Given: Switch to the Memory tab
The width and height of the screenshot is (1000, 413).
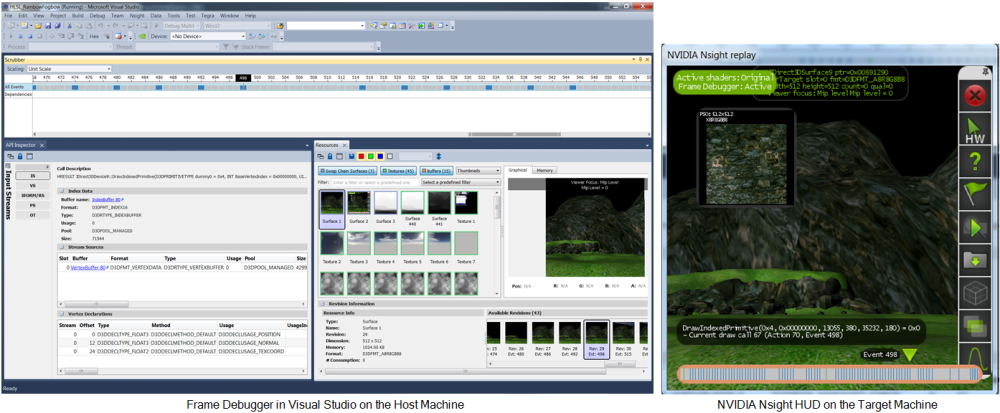Looking at the screenshot, I should (545, 171).
